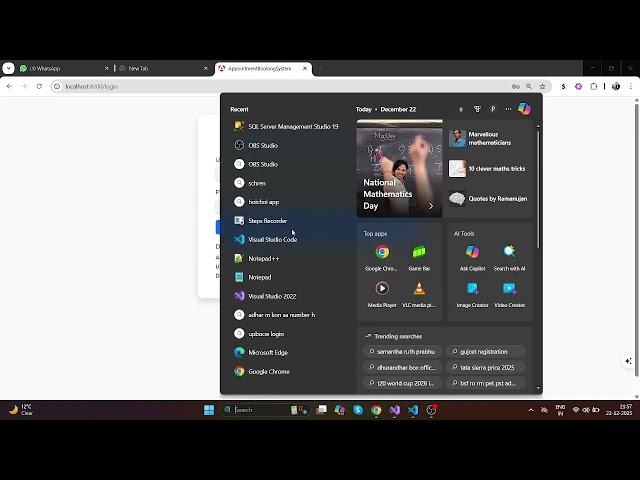Open Image Creator in AI Tools
This screenshot has width=640, height=480.
[x=472, y=292]
